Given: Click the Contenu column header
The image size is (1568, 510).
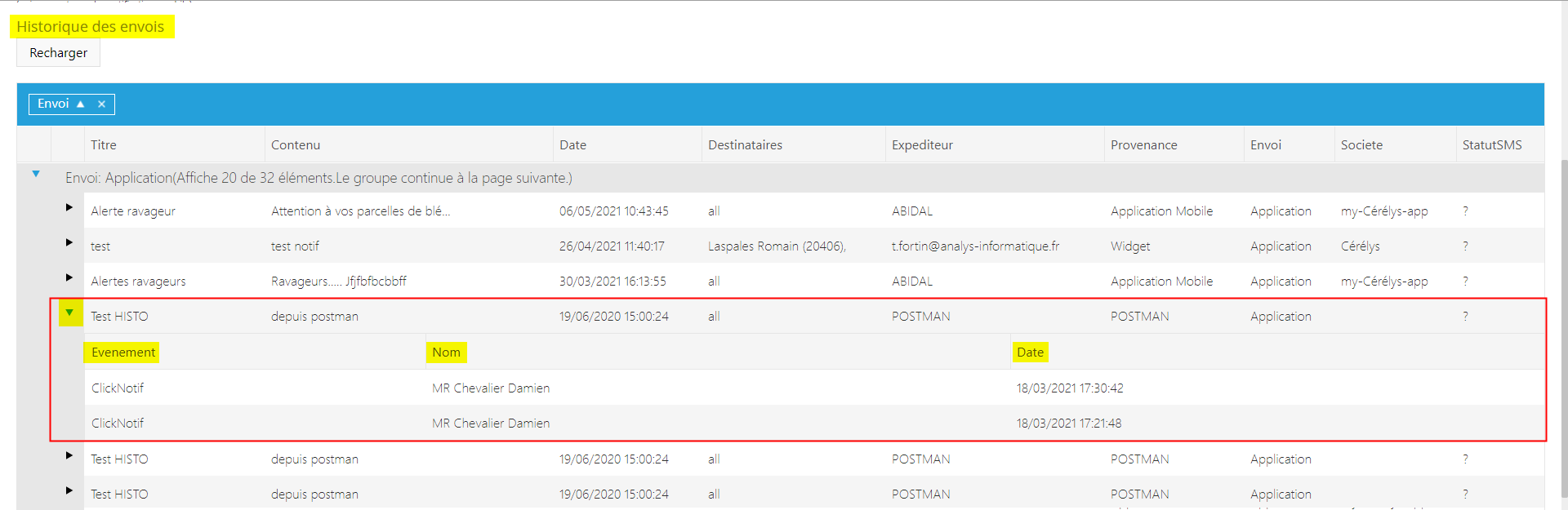Looking at the screenshot, I should [x=296, y=145].
